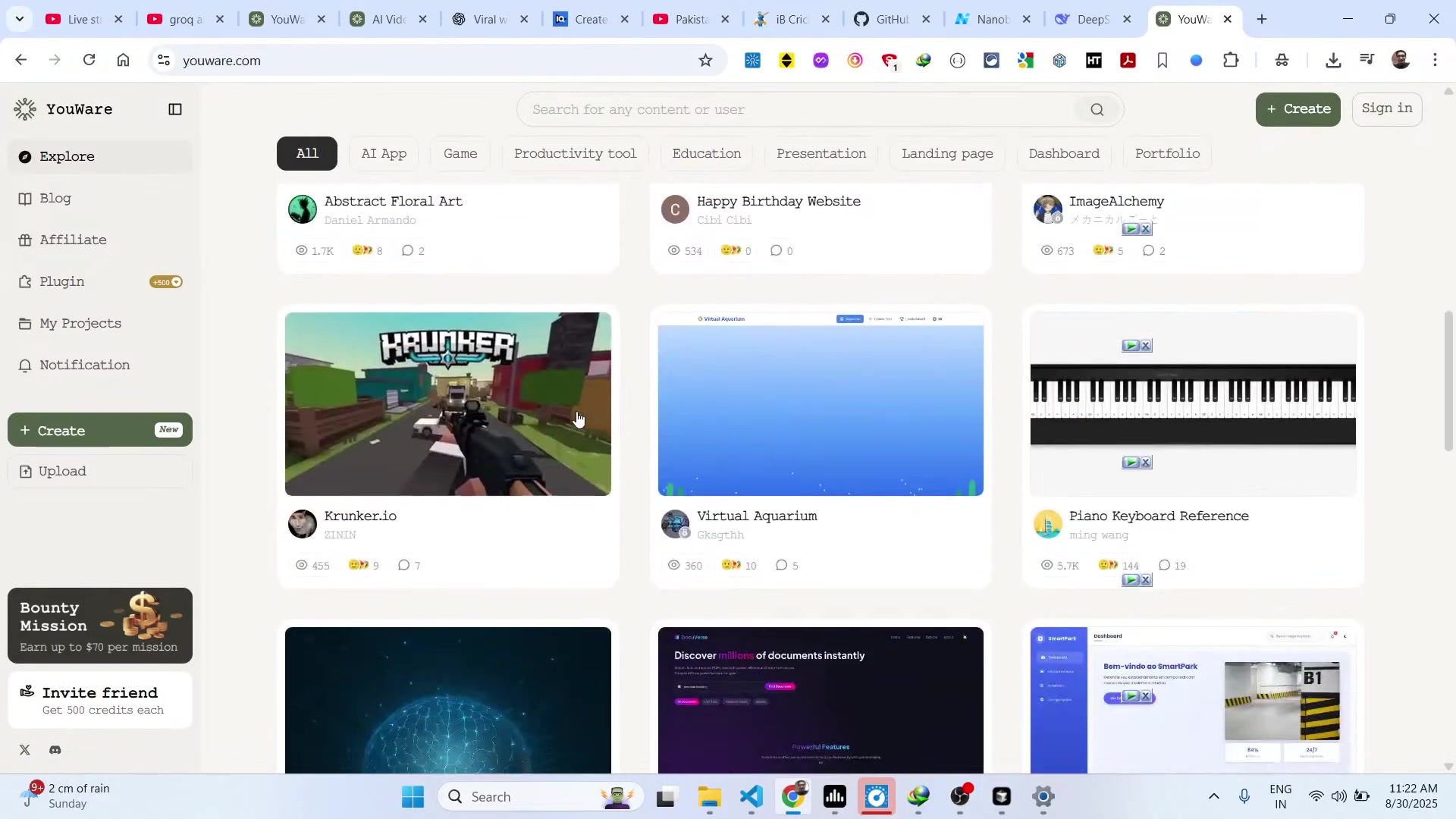The height and width of the screenshot is (819, 1456).
Task: Open My Projects in sidebar
Action: (100, 323)
